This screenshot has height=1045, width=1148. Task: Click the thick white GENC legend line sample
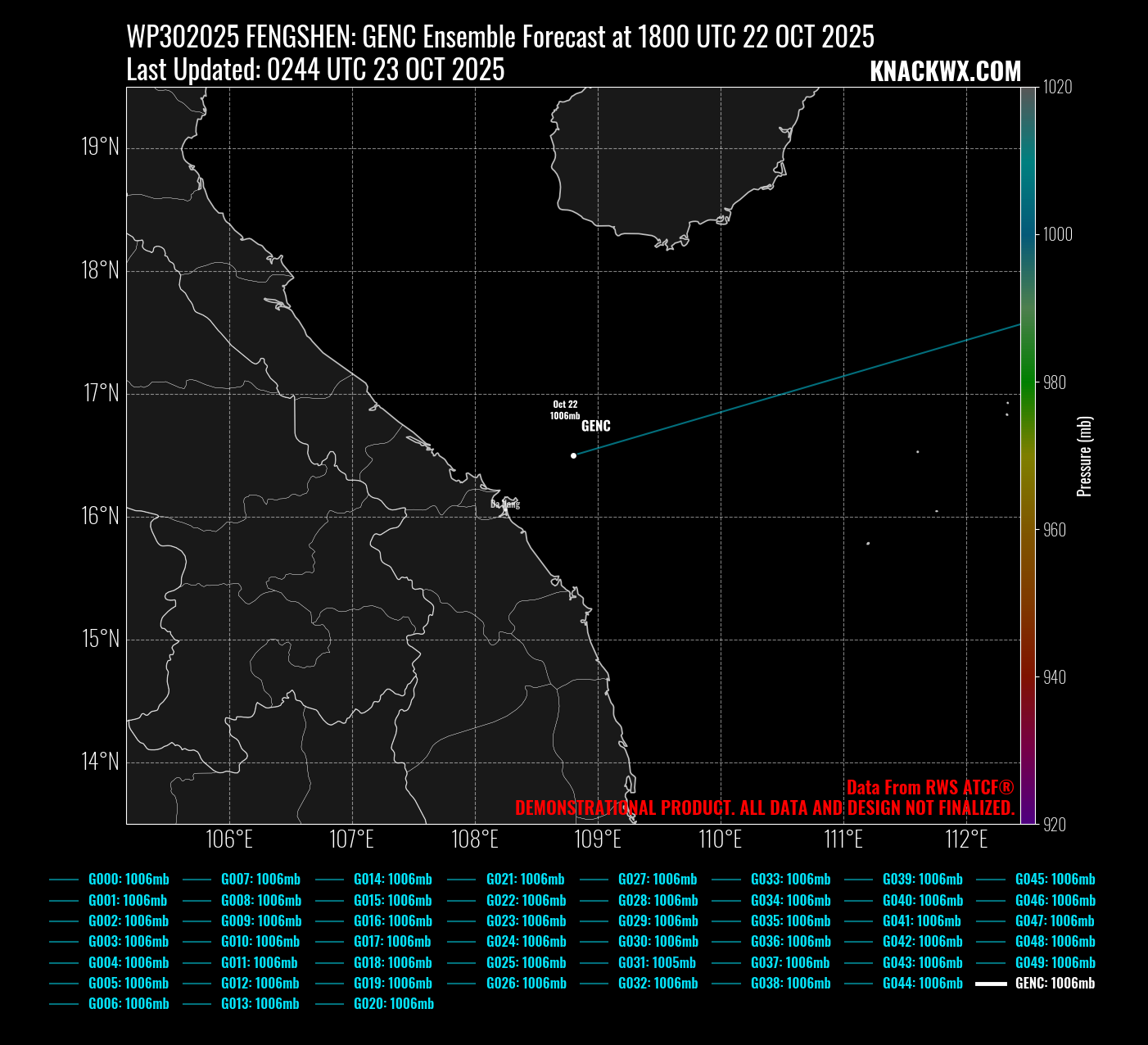(x=991, y=984)
